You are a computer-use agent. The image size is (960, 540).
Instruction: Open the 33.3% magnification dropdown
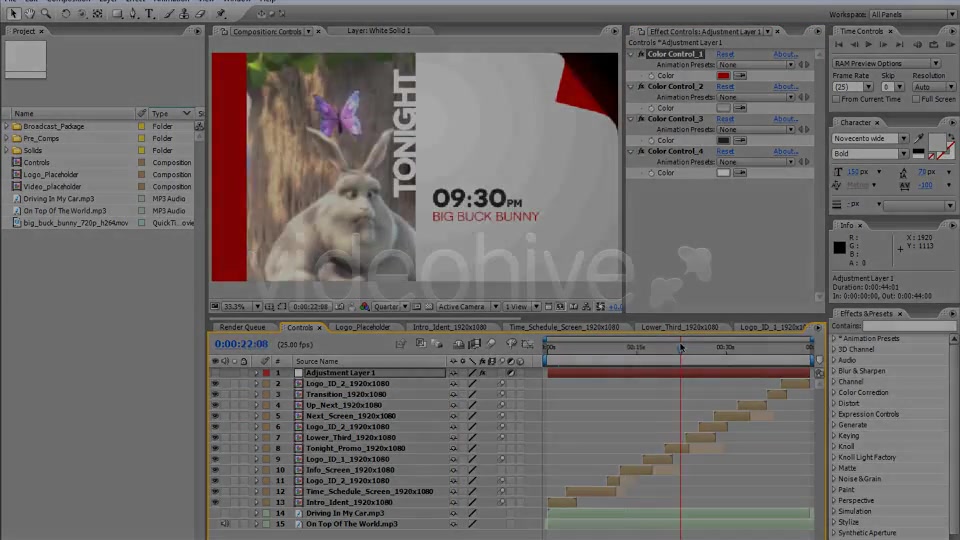click(x=241, y=307)
